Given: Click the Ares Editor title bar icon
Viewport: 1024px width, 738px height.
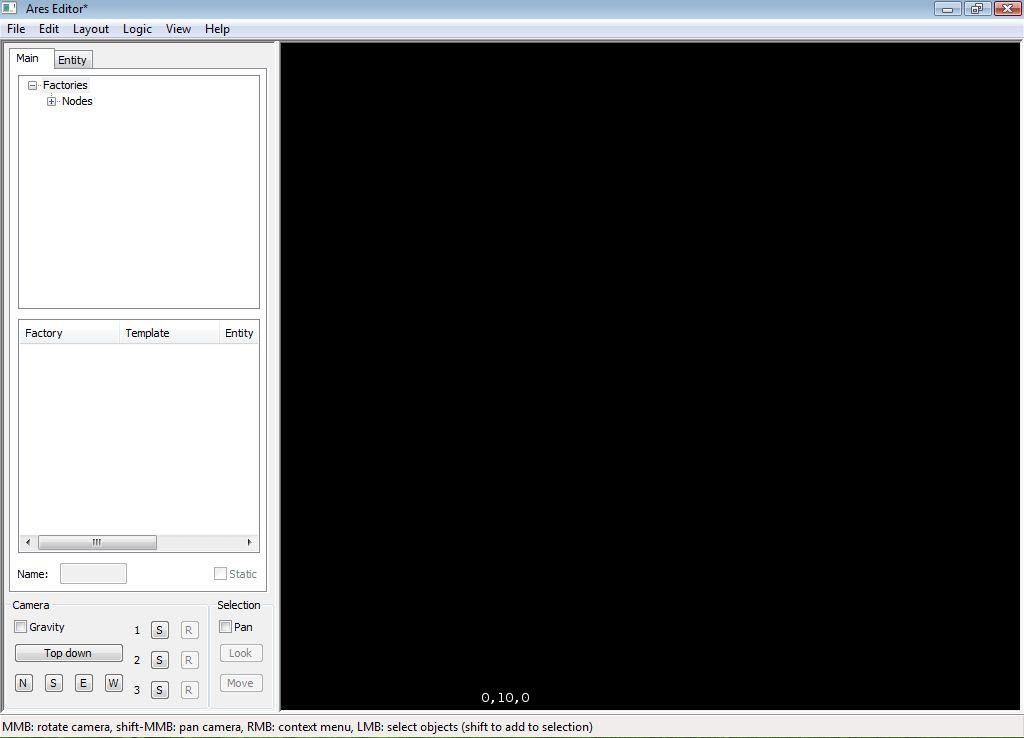Looking at the screenshot, I should [10, 9].
